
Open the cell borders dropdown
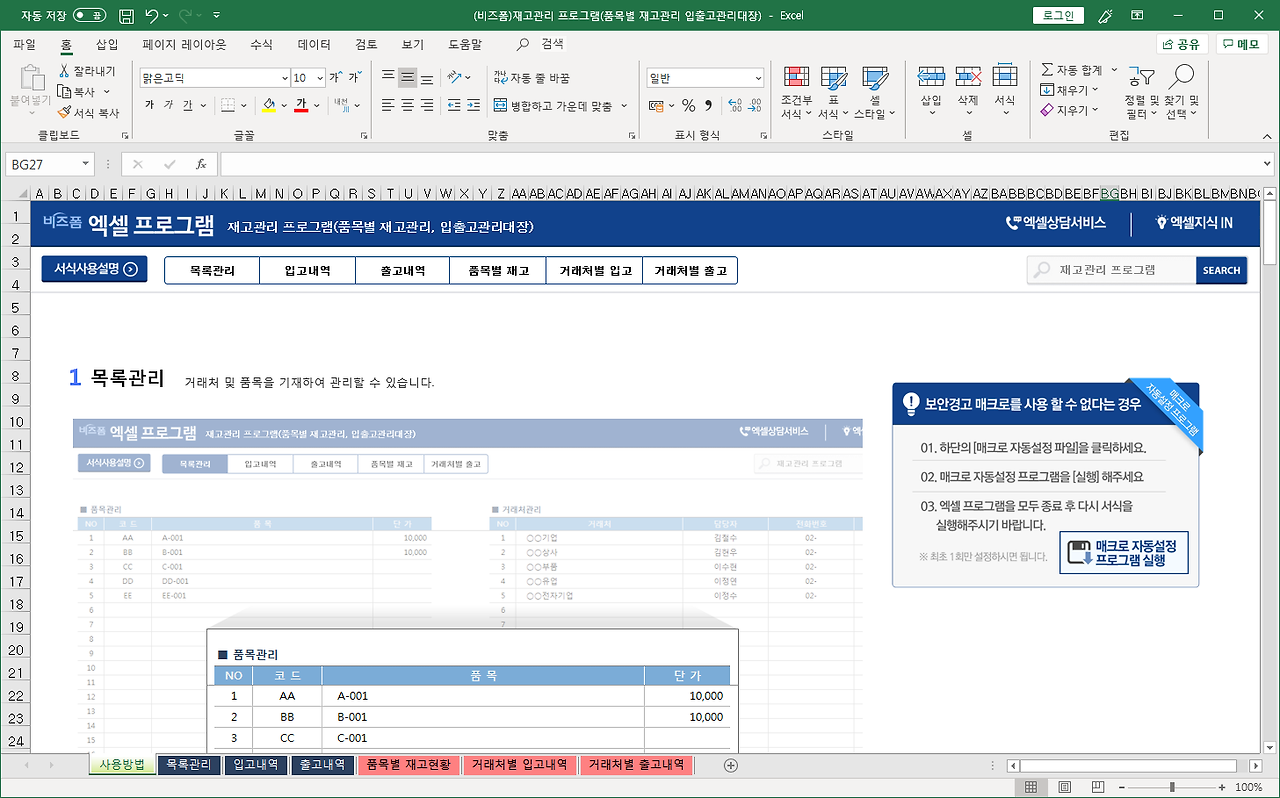coord(245,105)
